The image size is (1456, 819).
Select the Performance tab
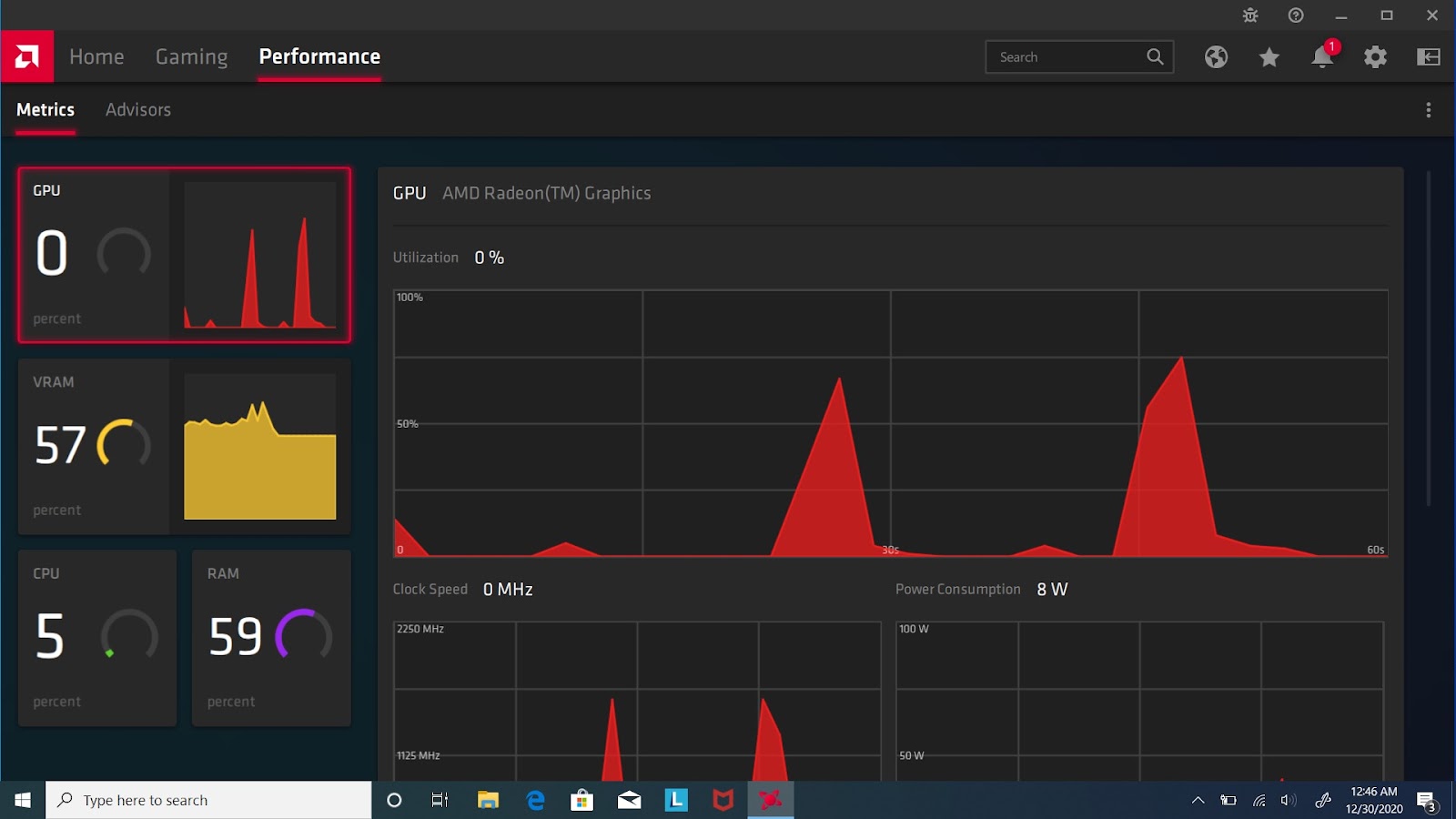[319, 56]
